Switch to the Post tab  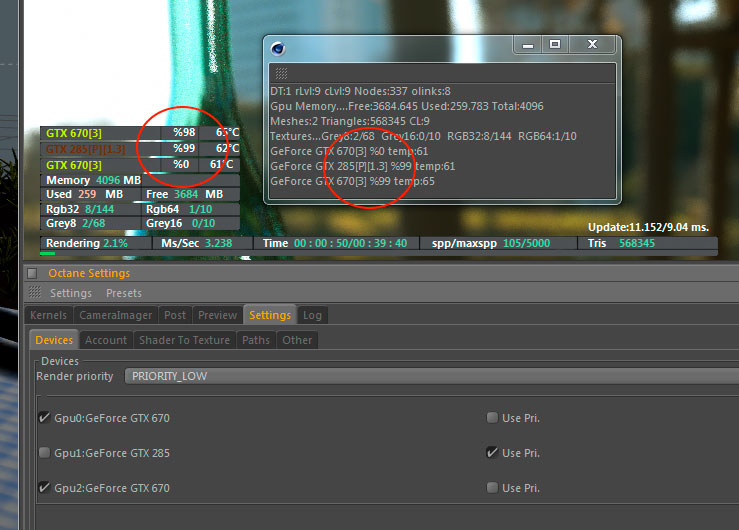point(175,315)
